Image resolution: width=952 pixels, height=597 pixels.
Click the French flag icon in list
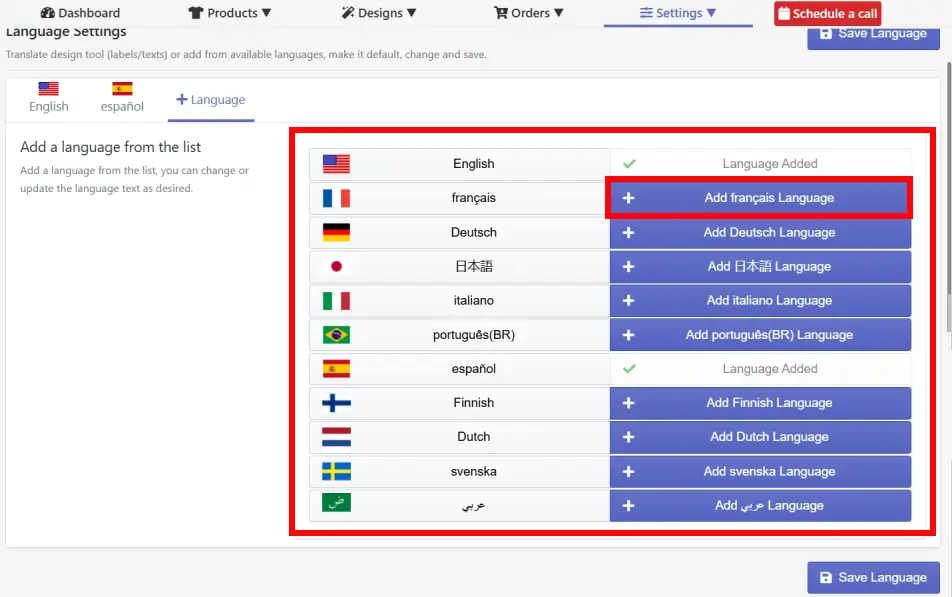336,198
